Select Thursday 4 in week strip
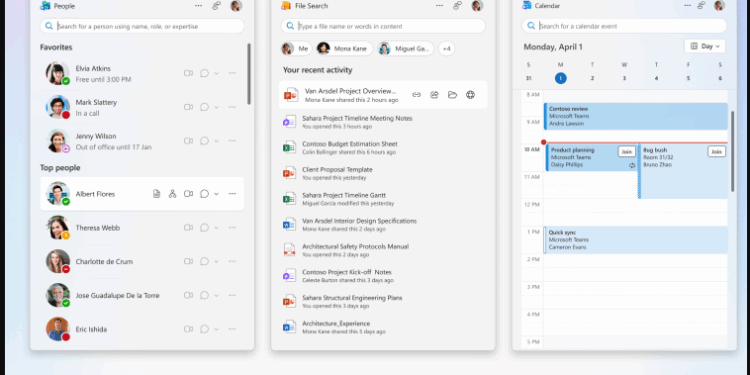The width and height of the screenshot is (750, 375). click(656, 78)
